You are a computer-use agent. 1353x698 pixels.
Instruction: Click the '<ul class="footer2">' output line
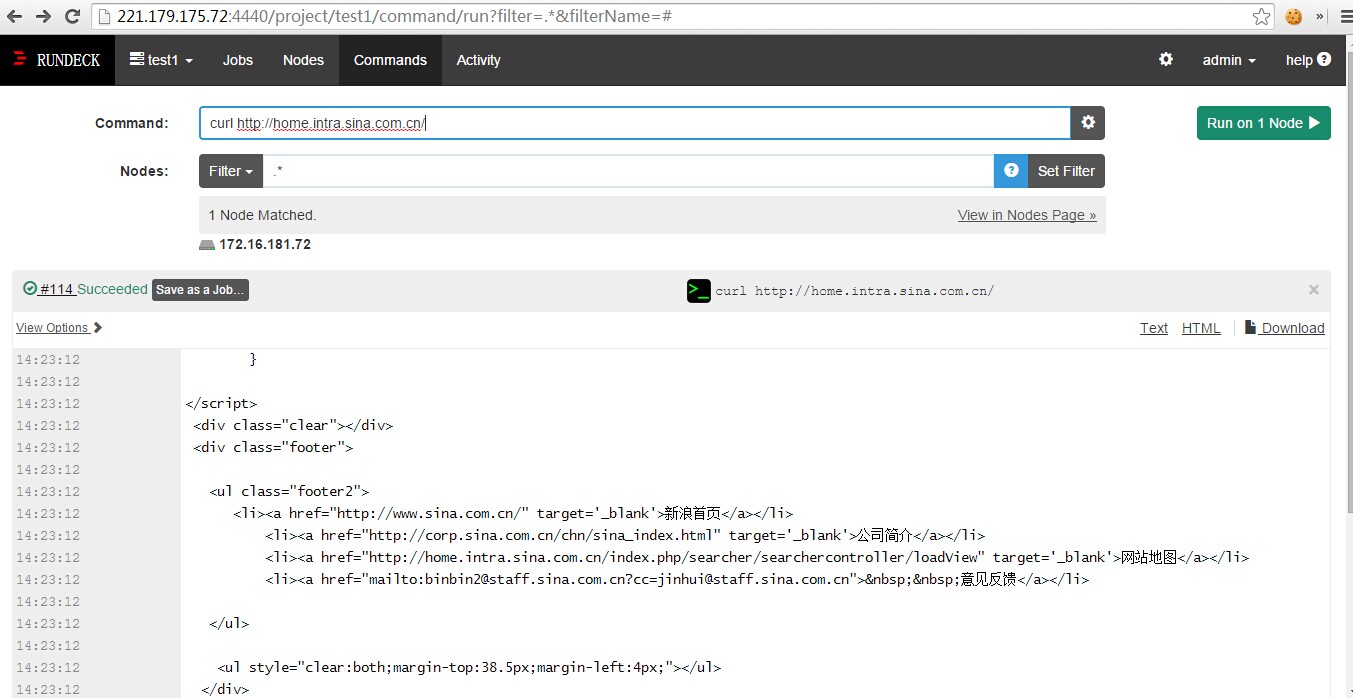pyautogui.click(x=289, y=491)
